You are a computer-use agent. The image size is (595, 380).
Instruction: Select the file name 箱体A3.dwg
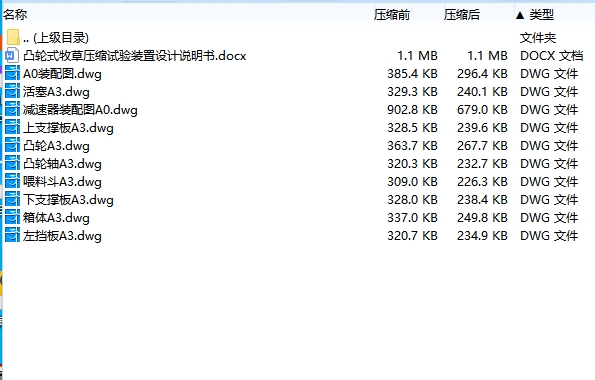click(56, 218)
